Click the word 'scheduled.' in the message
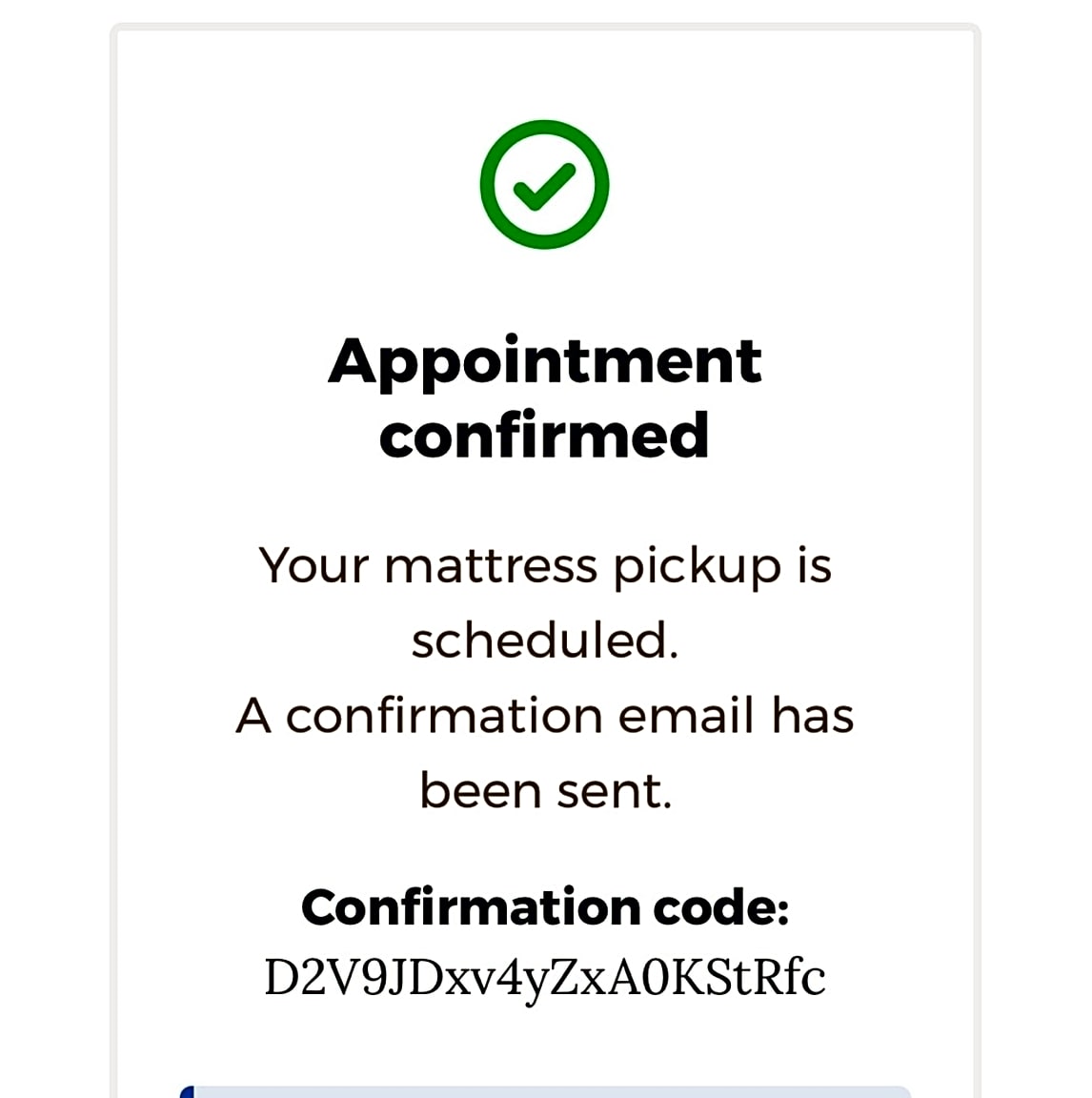This screenshot has height=1098, width=1092. pyautogui.click(x=545, y=640)
